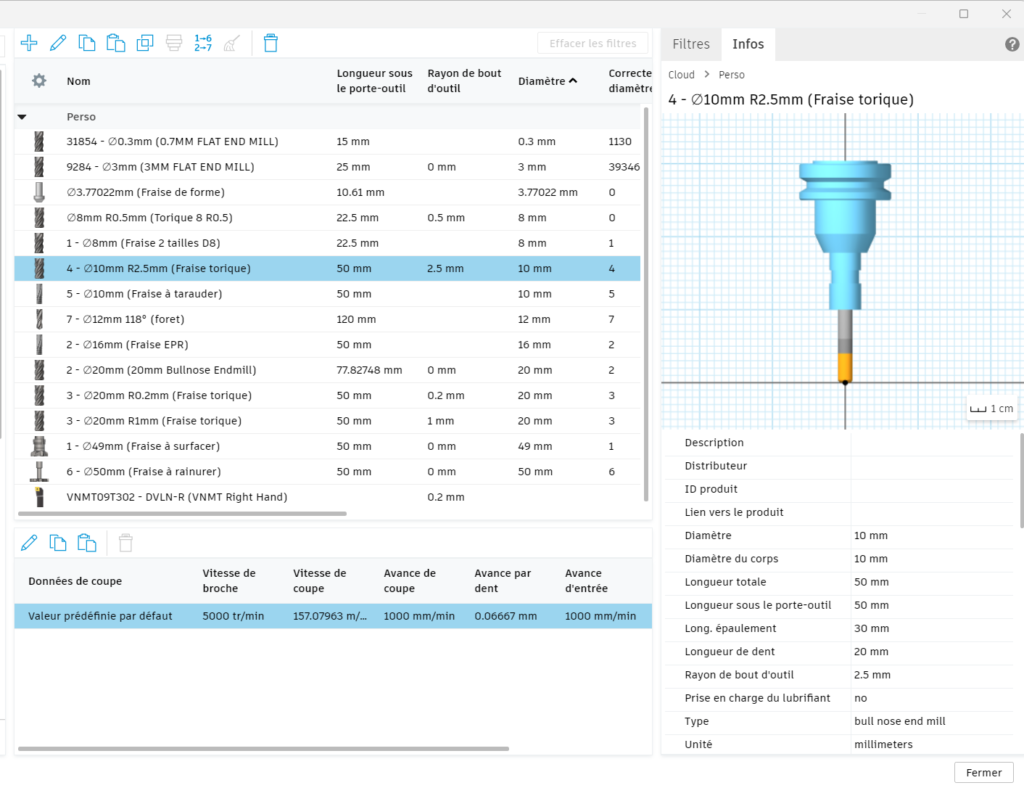Click the duplicate tool icon

point(145,42)
